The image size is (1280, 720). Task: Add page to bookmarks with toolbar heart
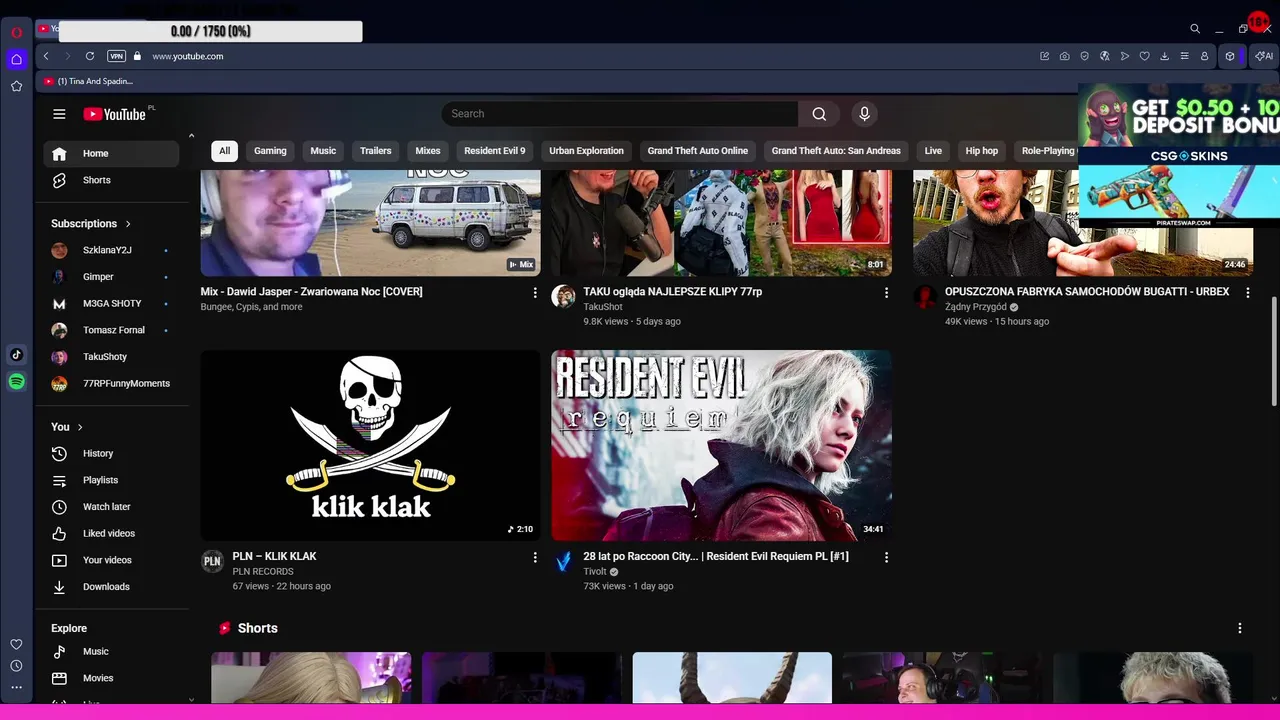point(1144,56)
